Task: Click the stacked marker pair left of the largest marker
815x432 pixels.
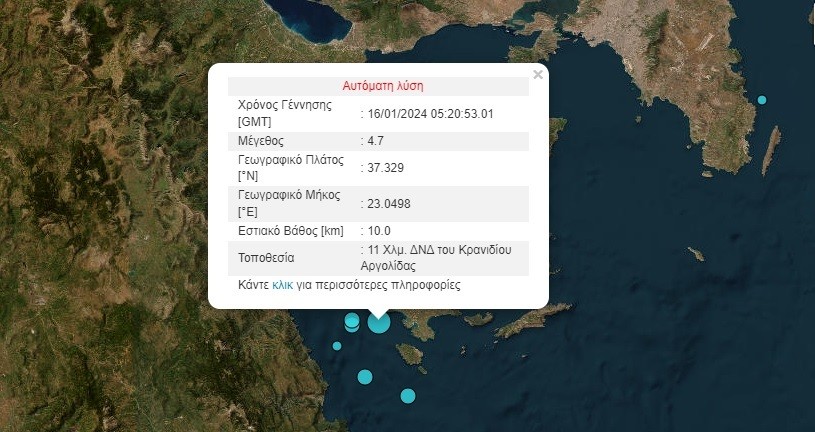Action: [x=352, y=322]
